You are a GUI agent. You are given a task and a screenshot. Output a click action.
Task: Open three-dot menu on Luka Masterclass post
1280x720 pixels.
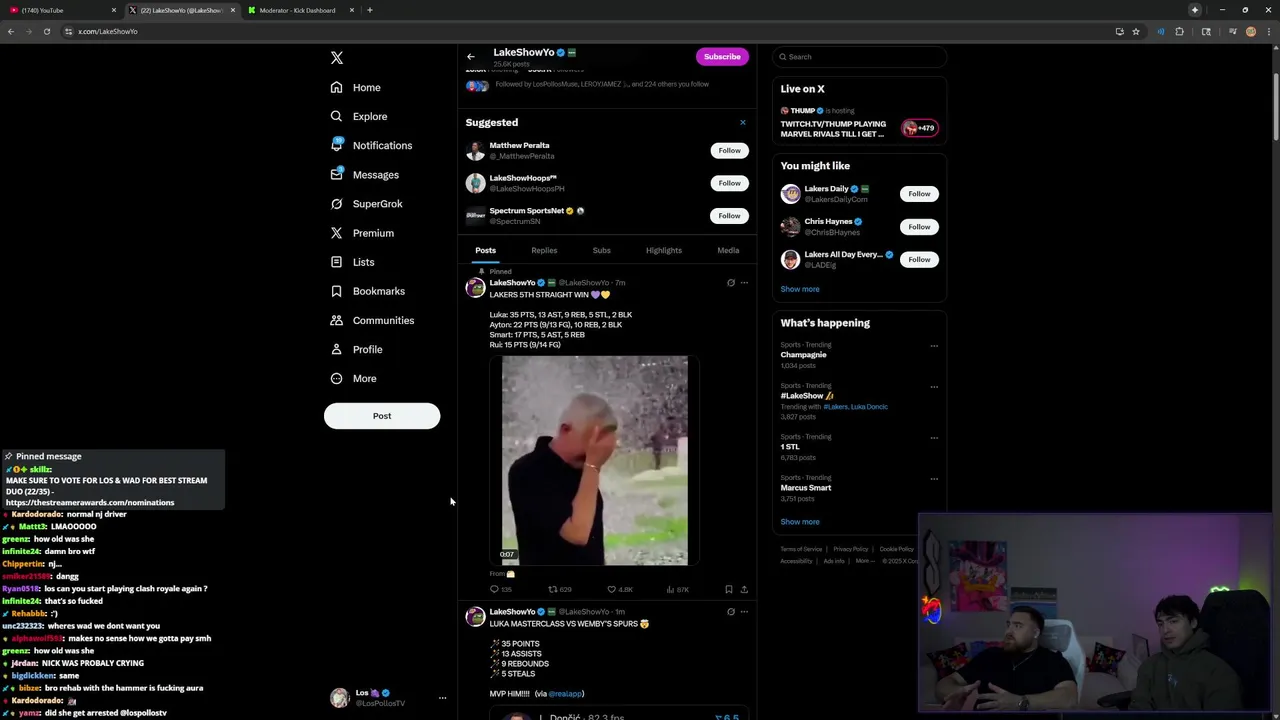(x=744, y=612)
